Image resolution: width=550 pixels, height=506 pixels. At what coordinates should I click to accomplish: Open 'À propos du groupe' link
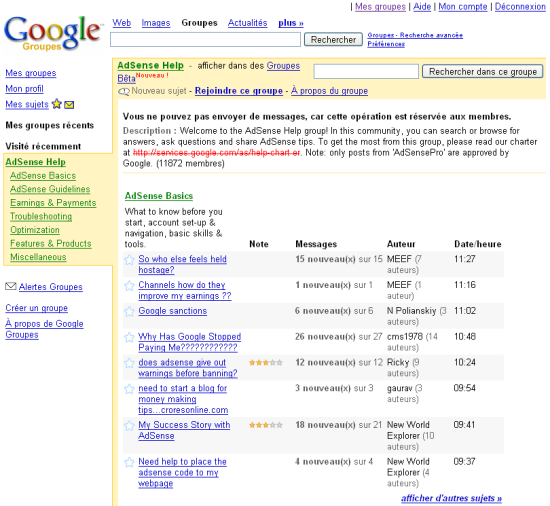click(x=329, y=91)
